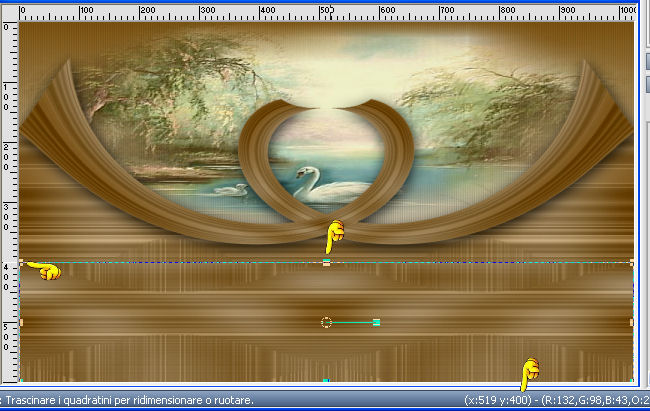Click the left-middle resize handle
Screen dimensions: 650x411
click(x=21, y=322)
